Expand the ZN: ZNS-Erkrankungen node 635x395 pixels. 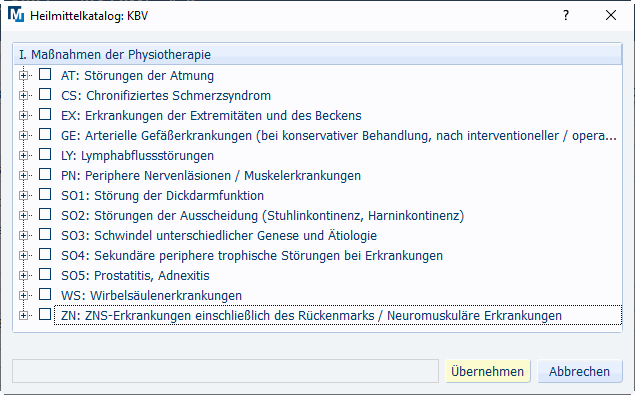pyautogui.click(x=23, y=315)
